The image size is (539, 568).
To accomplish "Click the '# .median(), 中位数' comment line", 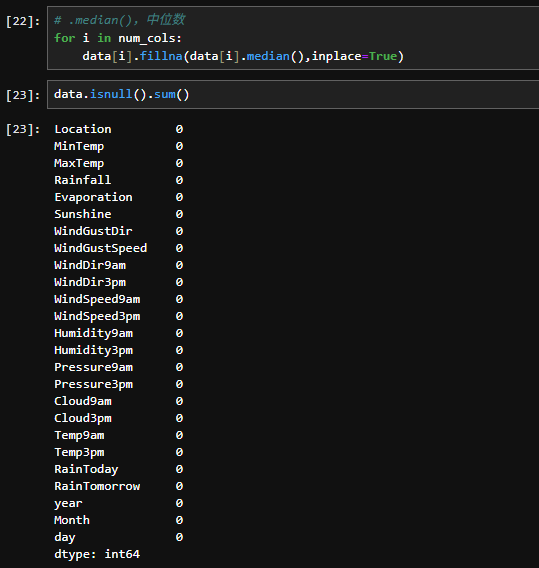I will (x=119, y=20).
